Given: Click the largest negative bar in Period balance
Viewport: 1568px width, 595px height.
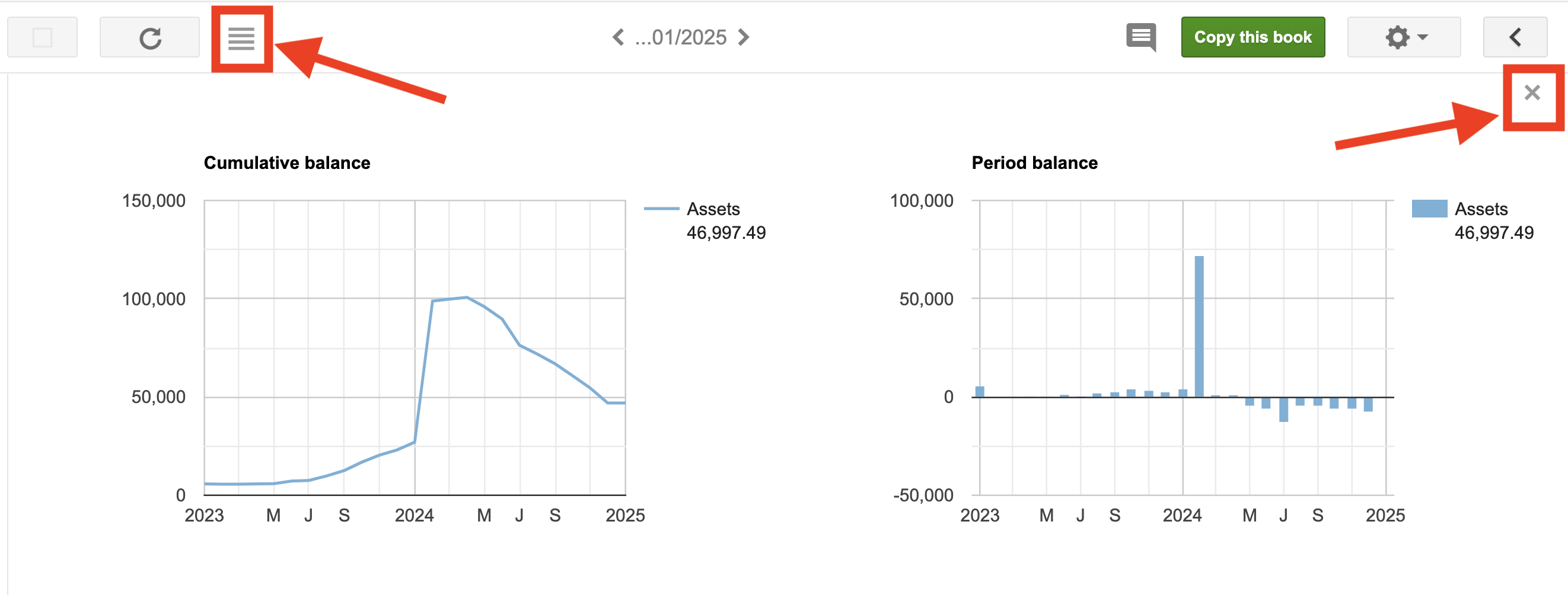Looking at the screenshot, I should coord(1283,410).
